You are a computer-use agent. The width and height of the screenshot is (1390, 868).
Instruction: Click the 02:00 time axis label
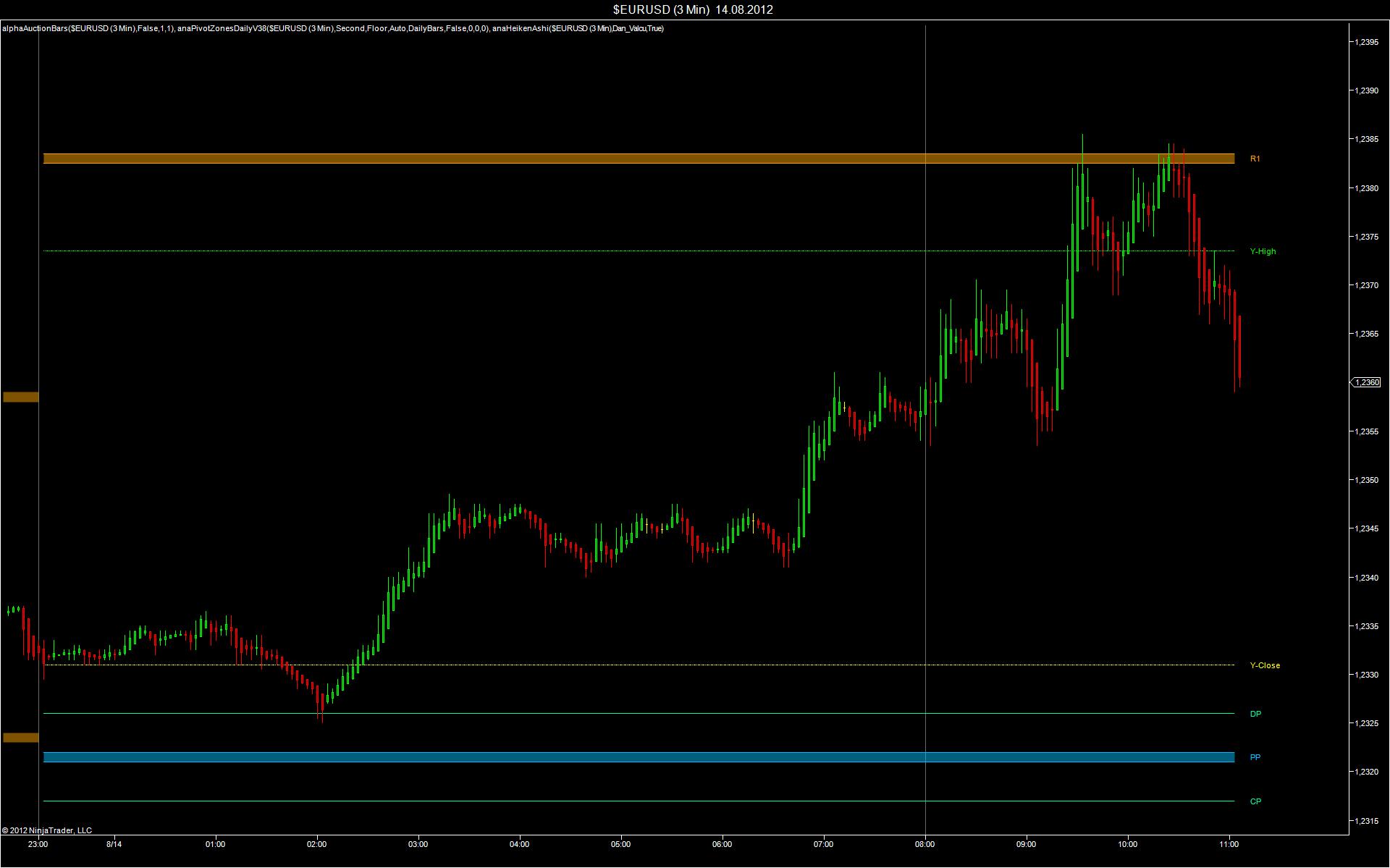[316, 844]
